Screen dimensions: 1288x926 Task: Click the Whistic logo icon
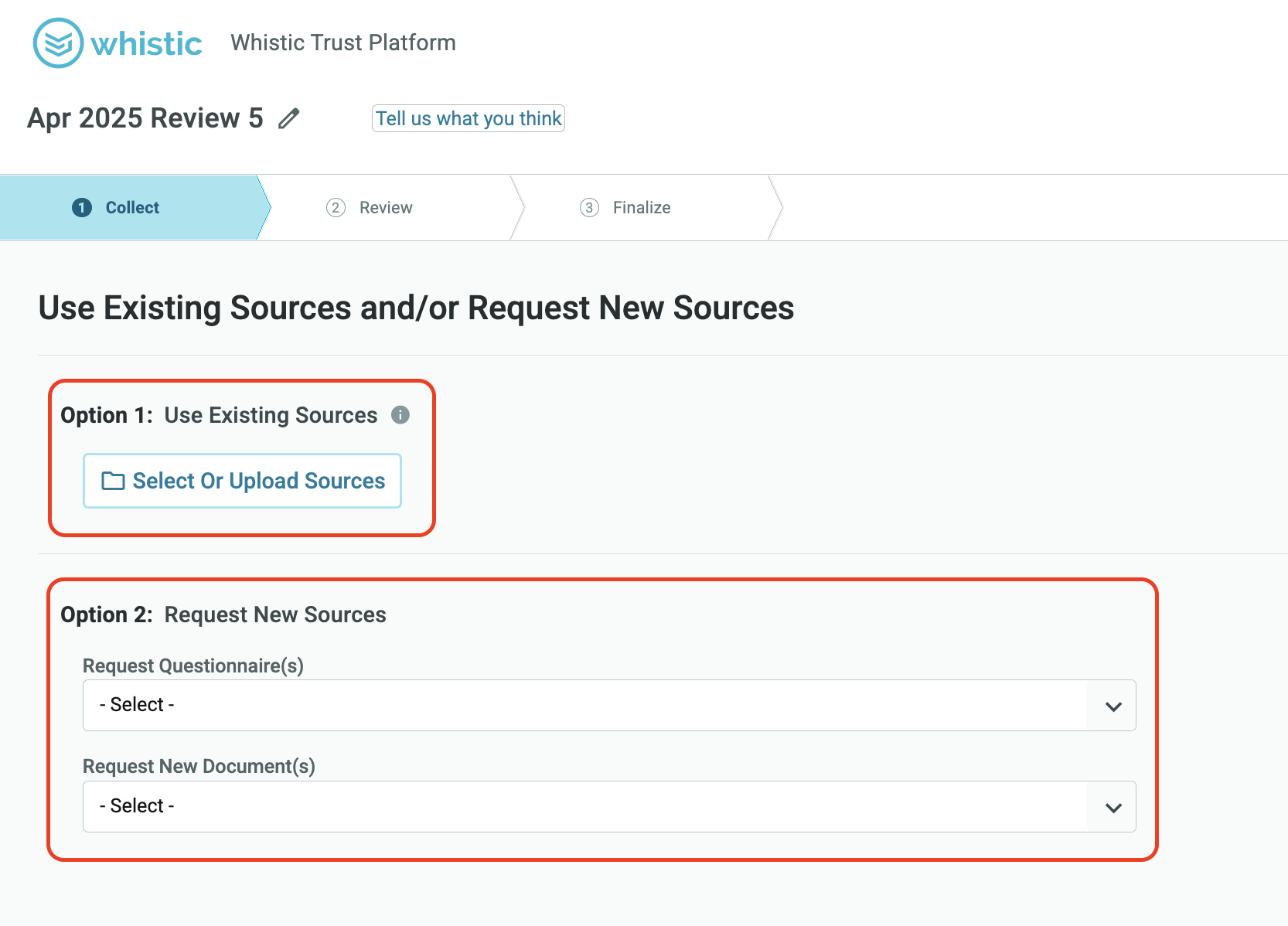coord(58,43)
